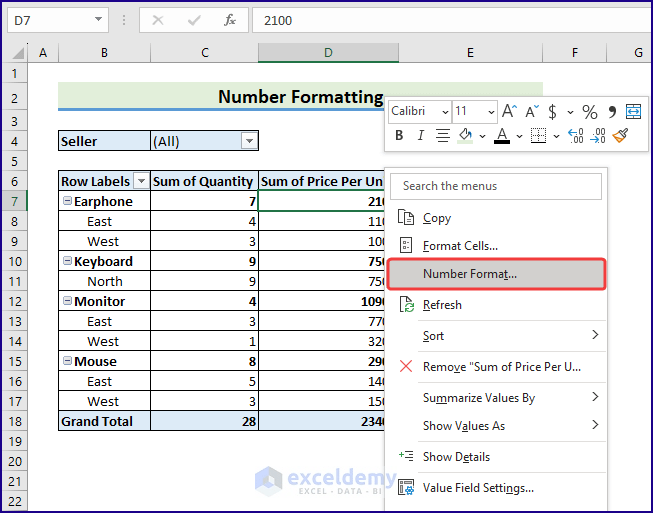Screen dimensions: 653x513
Task: Collapse the Monitor group
Action: 67,301
